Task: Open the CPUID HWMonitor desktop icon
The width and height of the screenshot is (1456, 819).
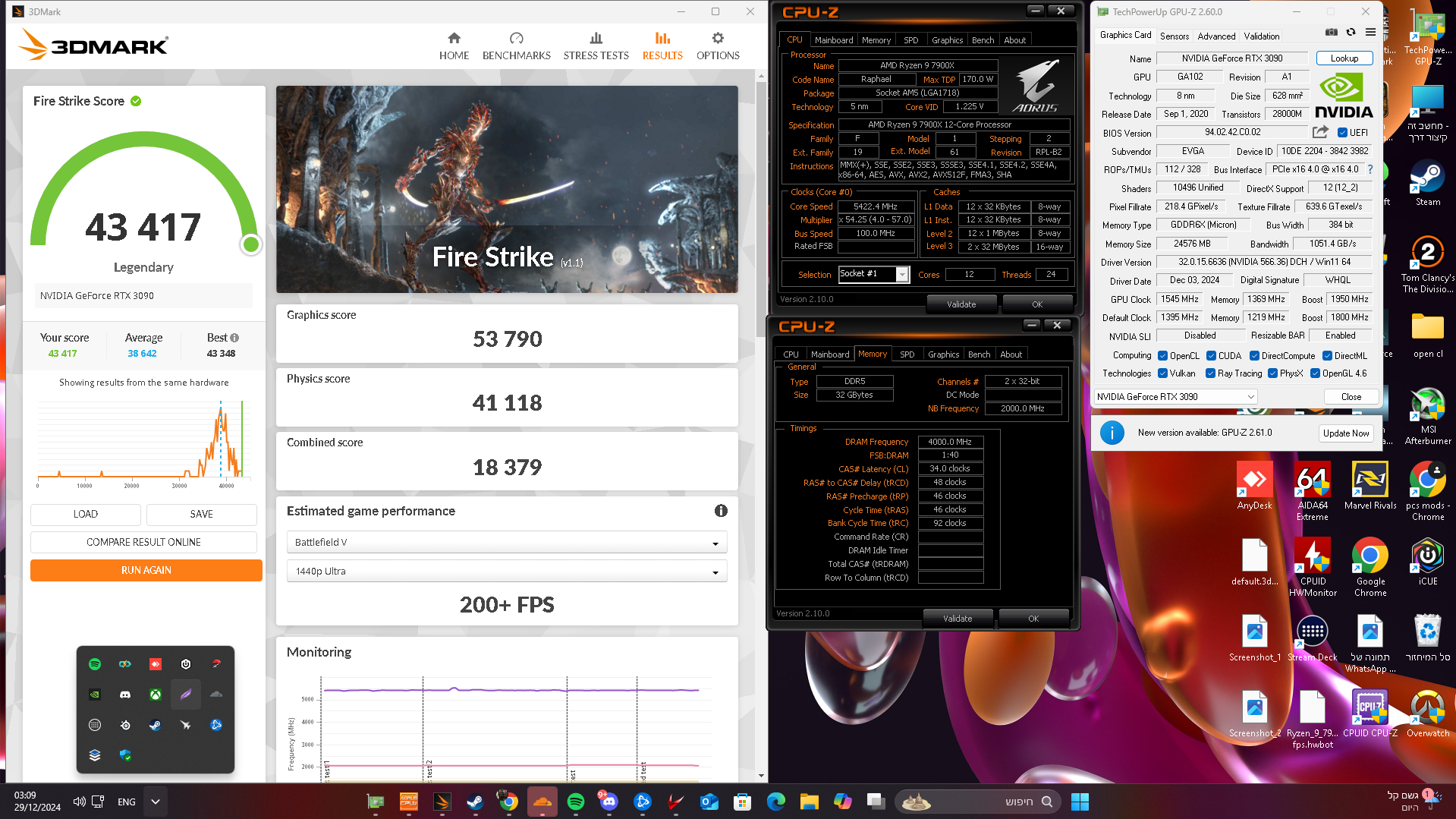Action: point(1313,568)
